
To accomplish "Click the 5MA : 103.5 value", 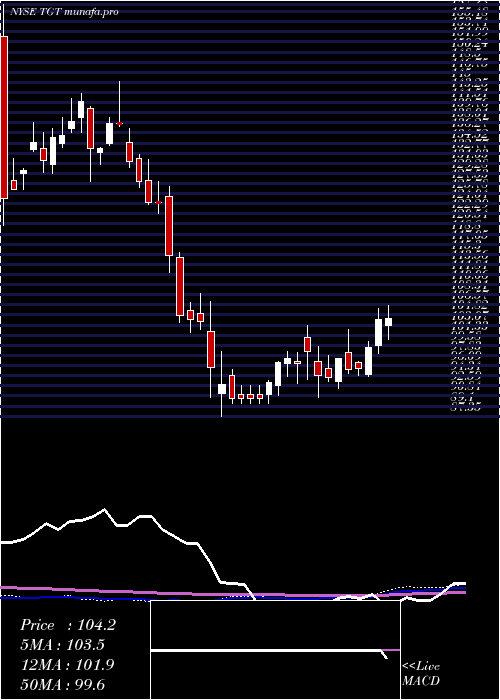I will 62,645.
